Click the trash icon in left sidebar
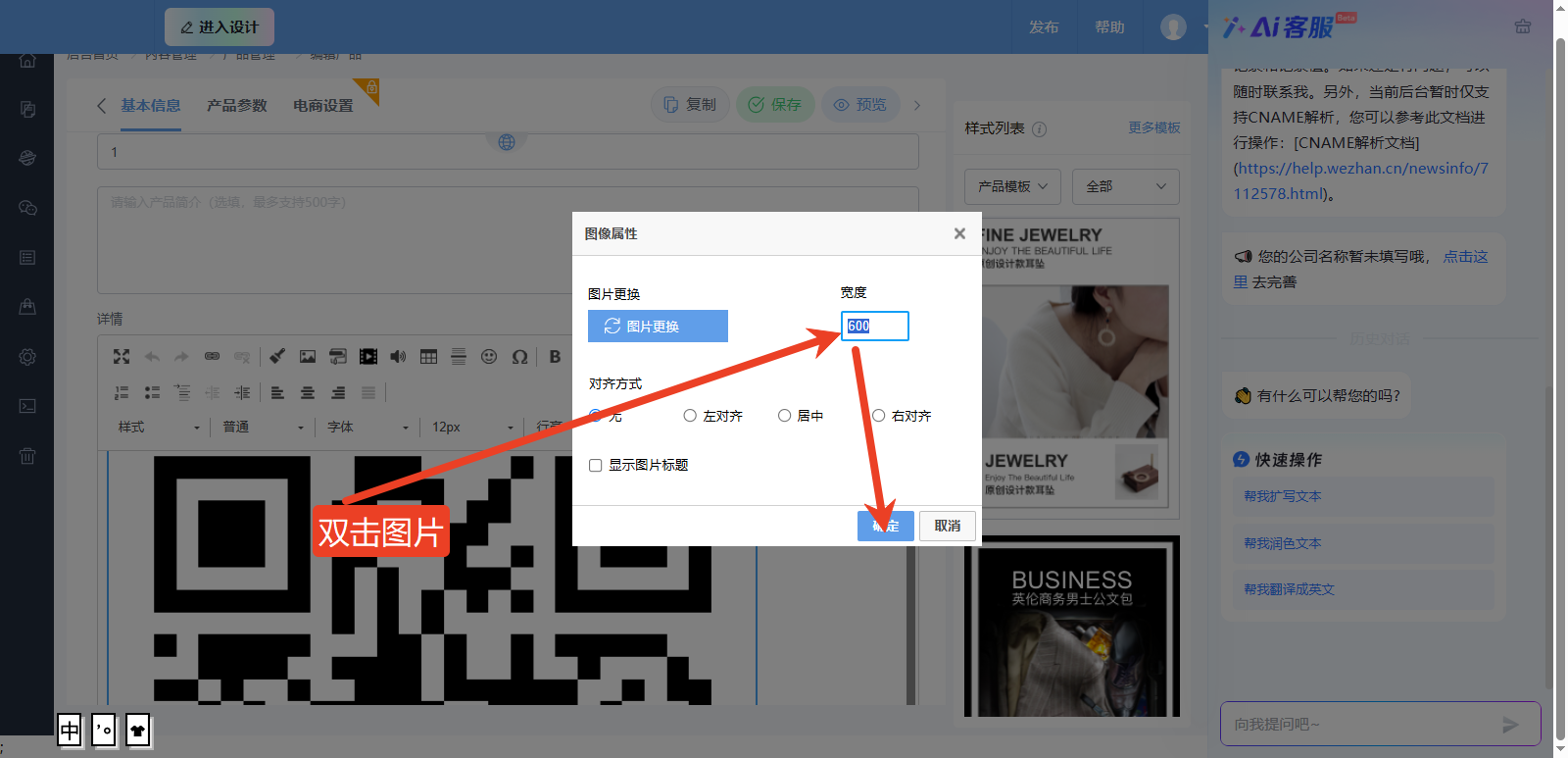 click(x=27, y=455)
